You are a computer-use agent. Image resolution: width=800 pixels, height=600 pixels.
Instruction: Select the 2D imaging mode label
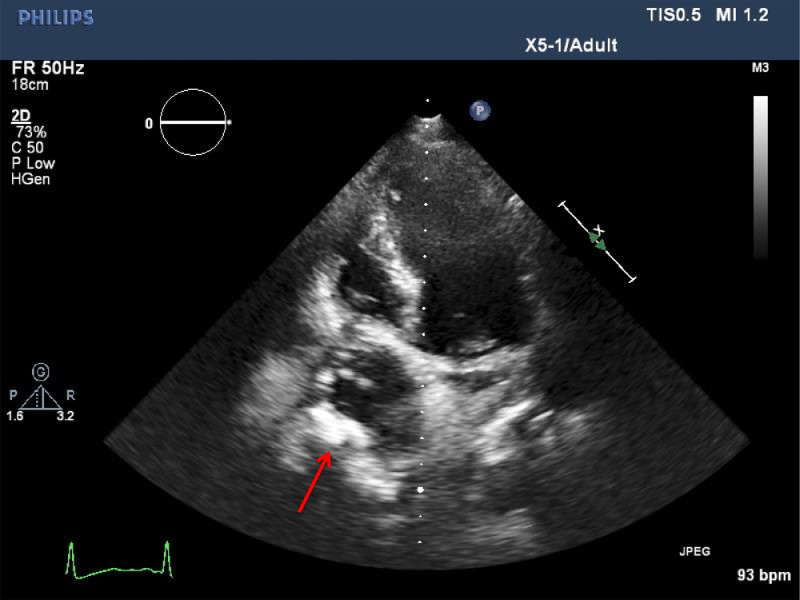click(19, 116)
